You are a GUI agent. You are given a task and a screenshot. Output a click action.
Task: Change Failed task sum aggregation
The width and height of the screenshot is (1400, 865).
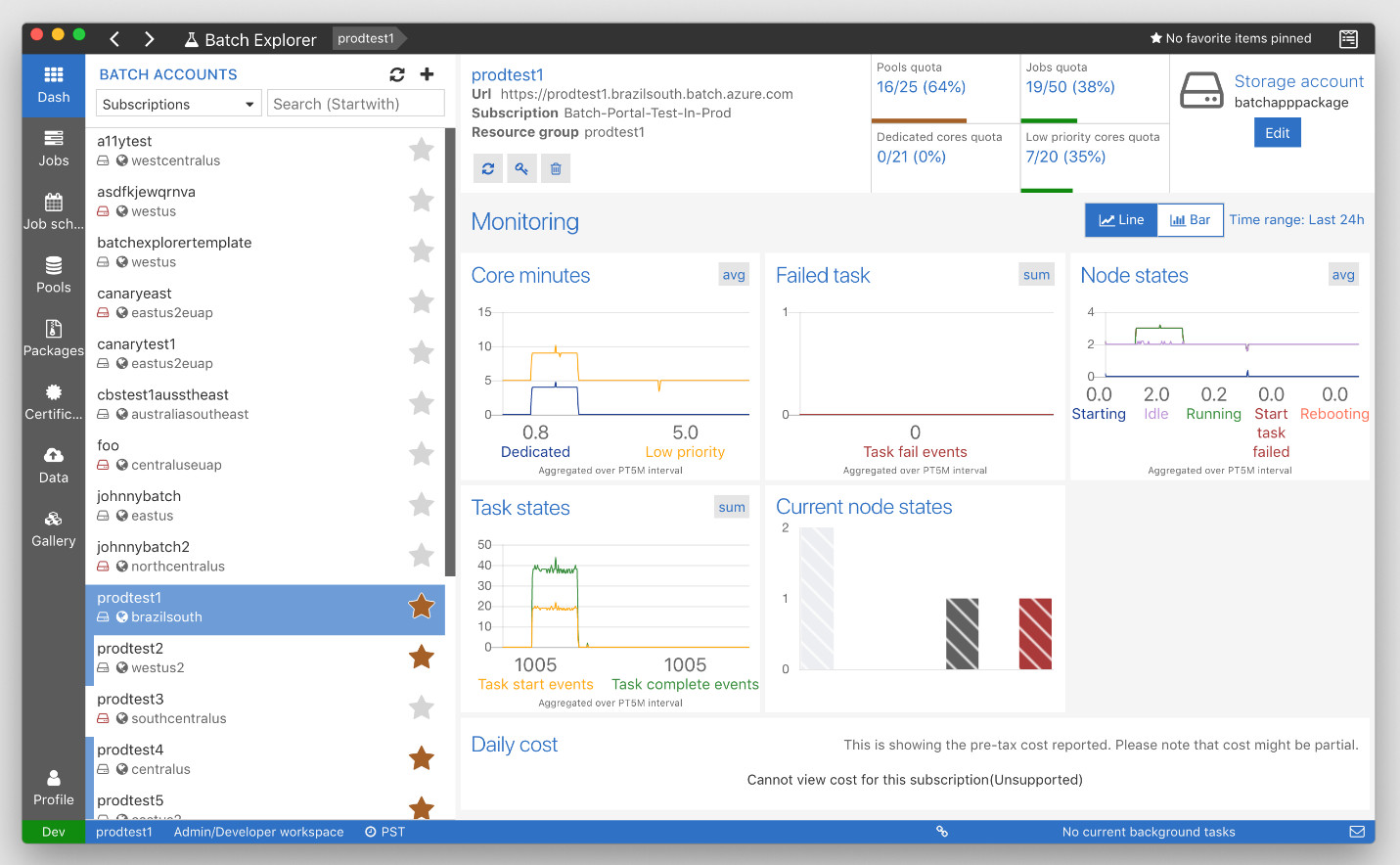[1036, 275]
